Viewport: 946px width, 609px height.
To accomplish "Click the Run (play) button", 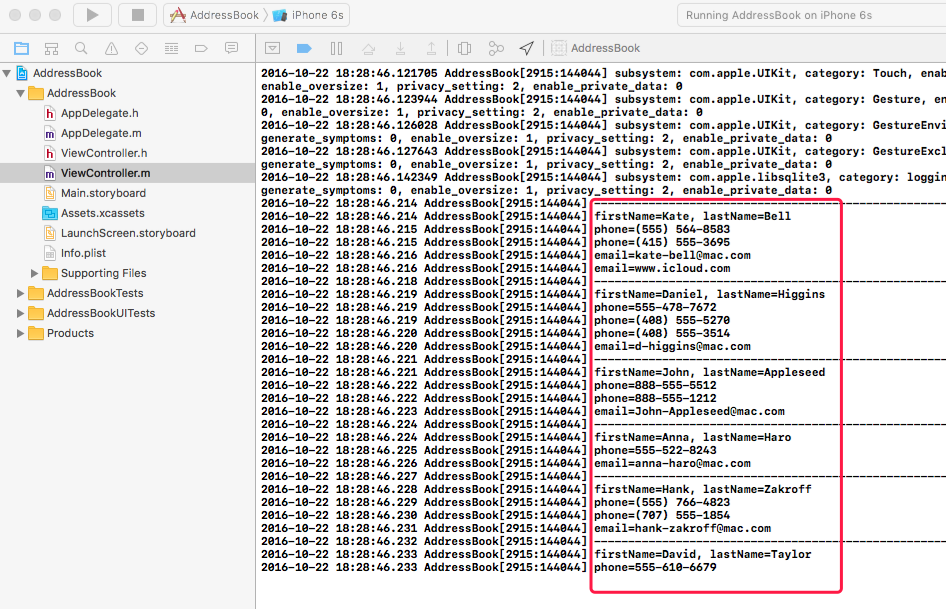I will [x=92, y=15].
